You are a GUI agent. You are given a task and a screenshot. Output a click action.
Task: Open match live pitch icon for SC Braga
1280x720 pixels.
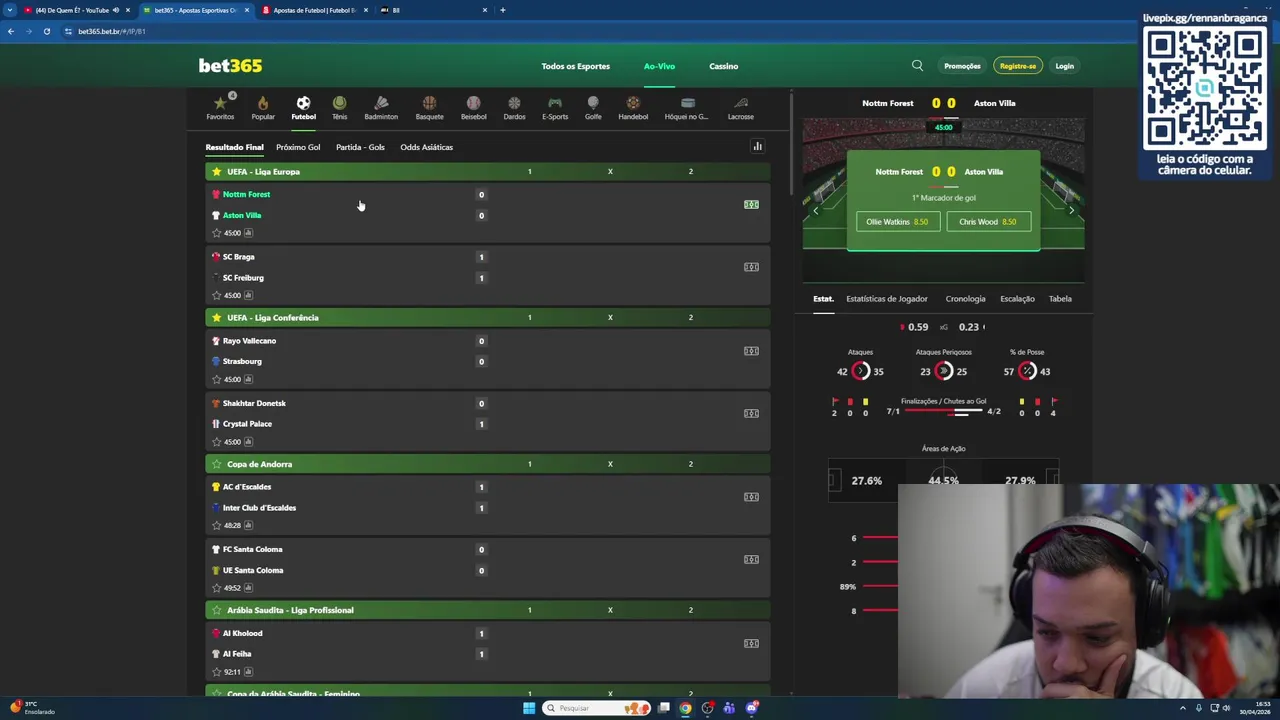(x=751, y=267)
